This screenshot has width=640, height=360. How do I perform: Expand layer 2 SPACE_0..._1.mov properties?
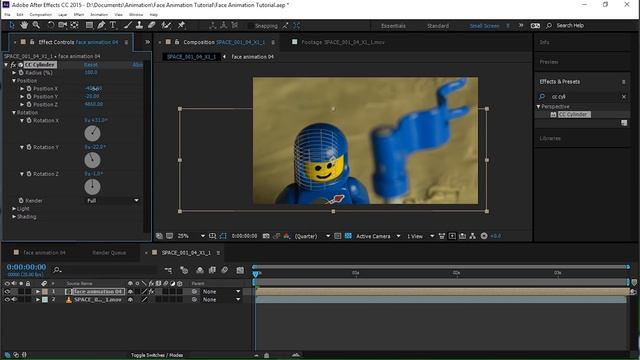point(38,300)
